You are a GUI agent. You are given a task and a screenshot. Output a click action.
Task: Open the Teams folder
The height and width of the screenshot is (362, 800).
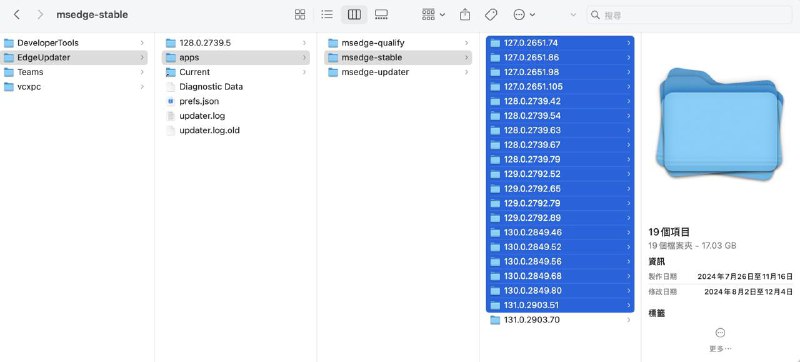(x=74, y=72)
